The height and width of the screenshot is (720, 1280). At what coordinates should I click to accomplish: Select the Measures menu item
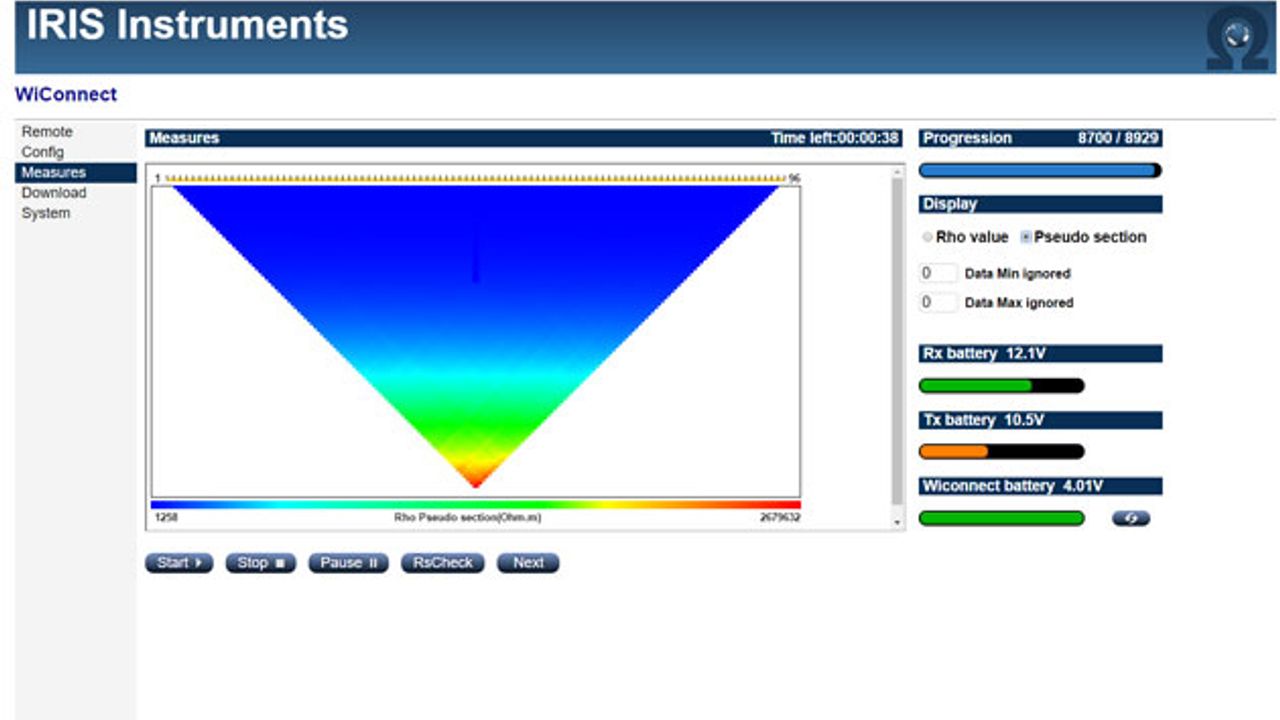(54, 173)
